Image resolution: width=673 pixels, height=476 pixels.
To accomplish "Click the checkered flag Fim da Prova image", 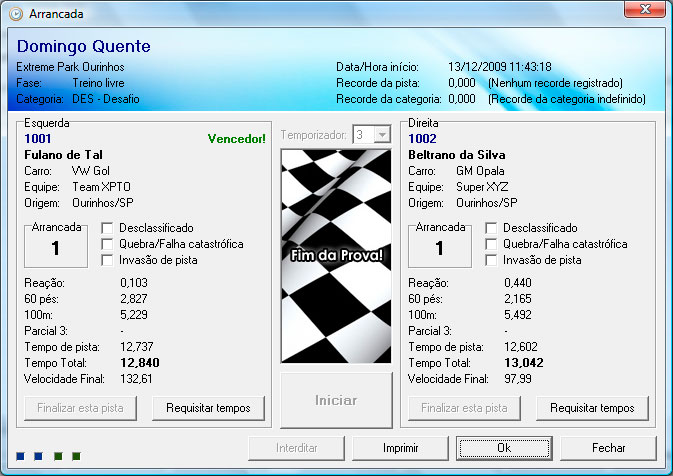I will pyautogui.click(x=336, y=256).
